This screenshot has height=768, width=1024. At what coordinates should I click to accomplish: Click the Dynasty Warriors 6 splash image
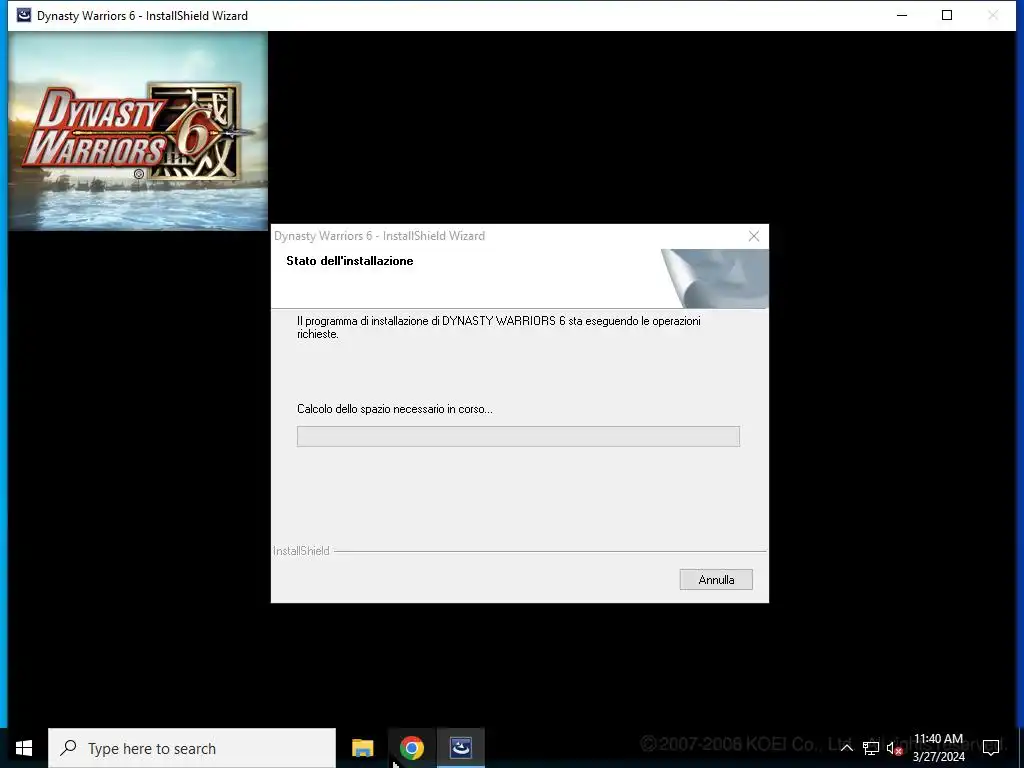pos(138,131)
